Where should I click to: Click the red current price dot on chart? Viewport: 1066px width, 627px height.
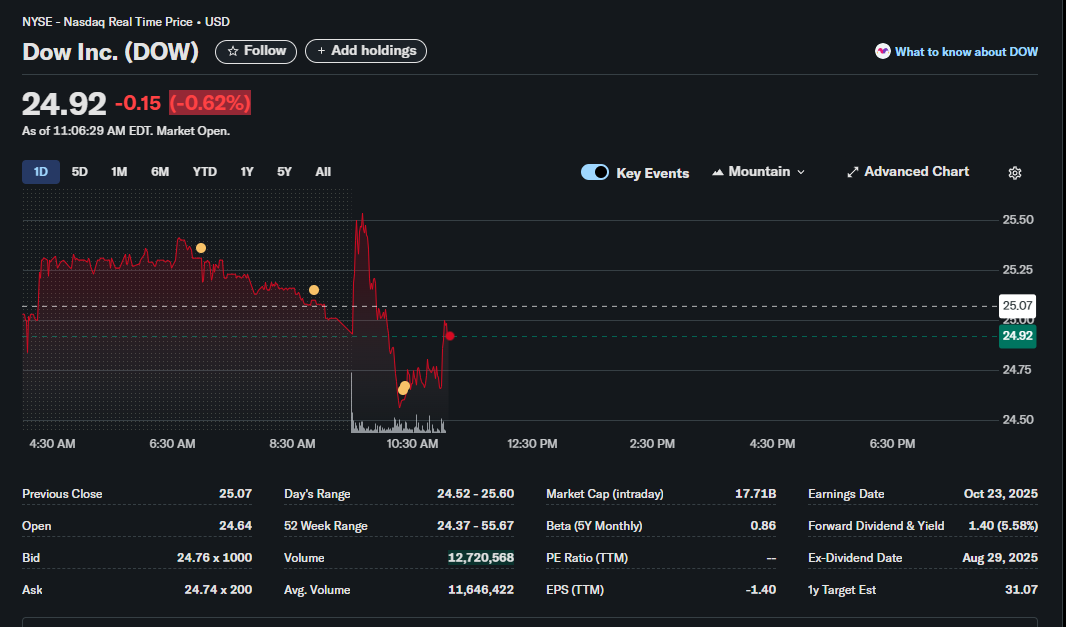click(450, 336)
